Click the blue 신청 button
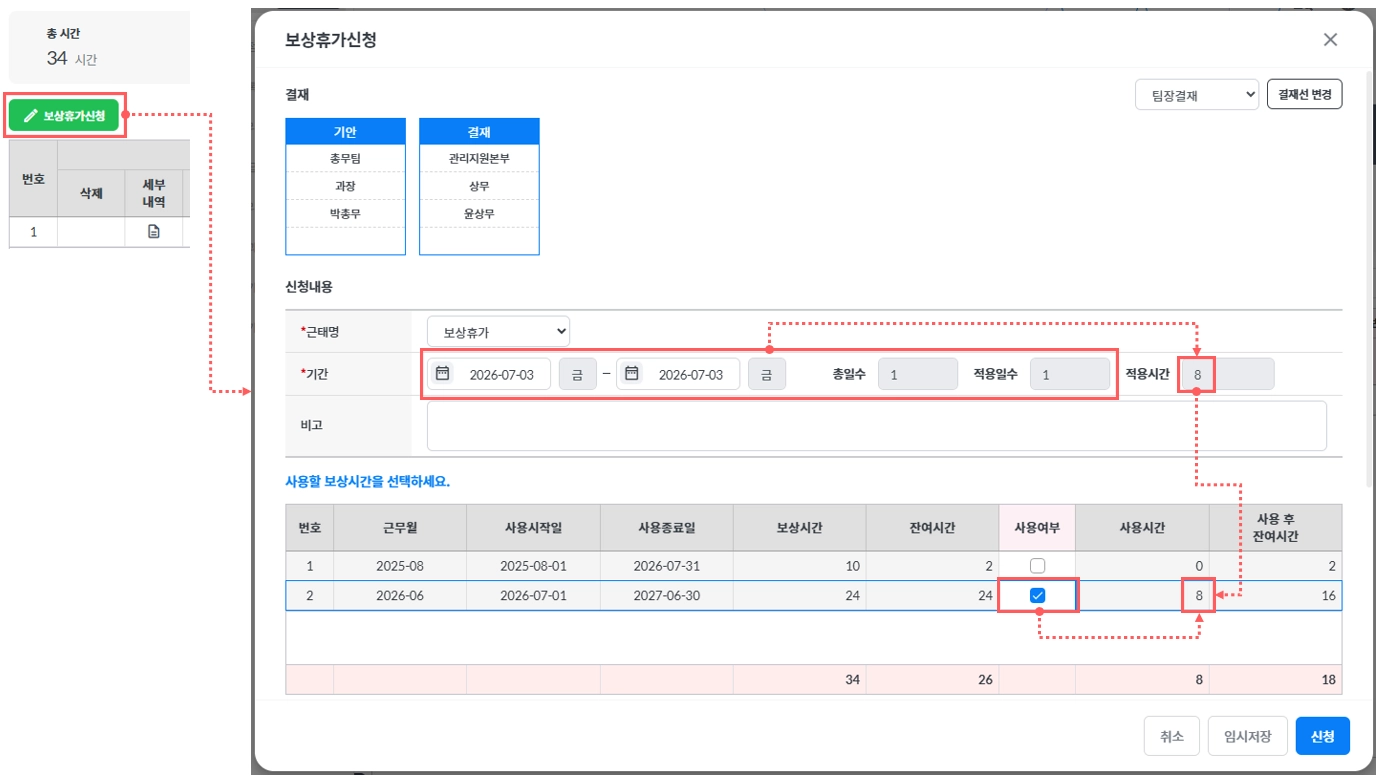This screenshot has width=1377, height=777. coord(1322,736)
